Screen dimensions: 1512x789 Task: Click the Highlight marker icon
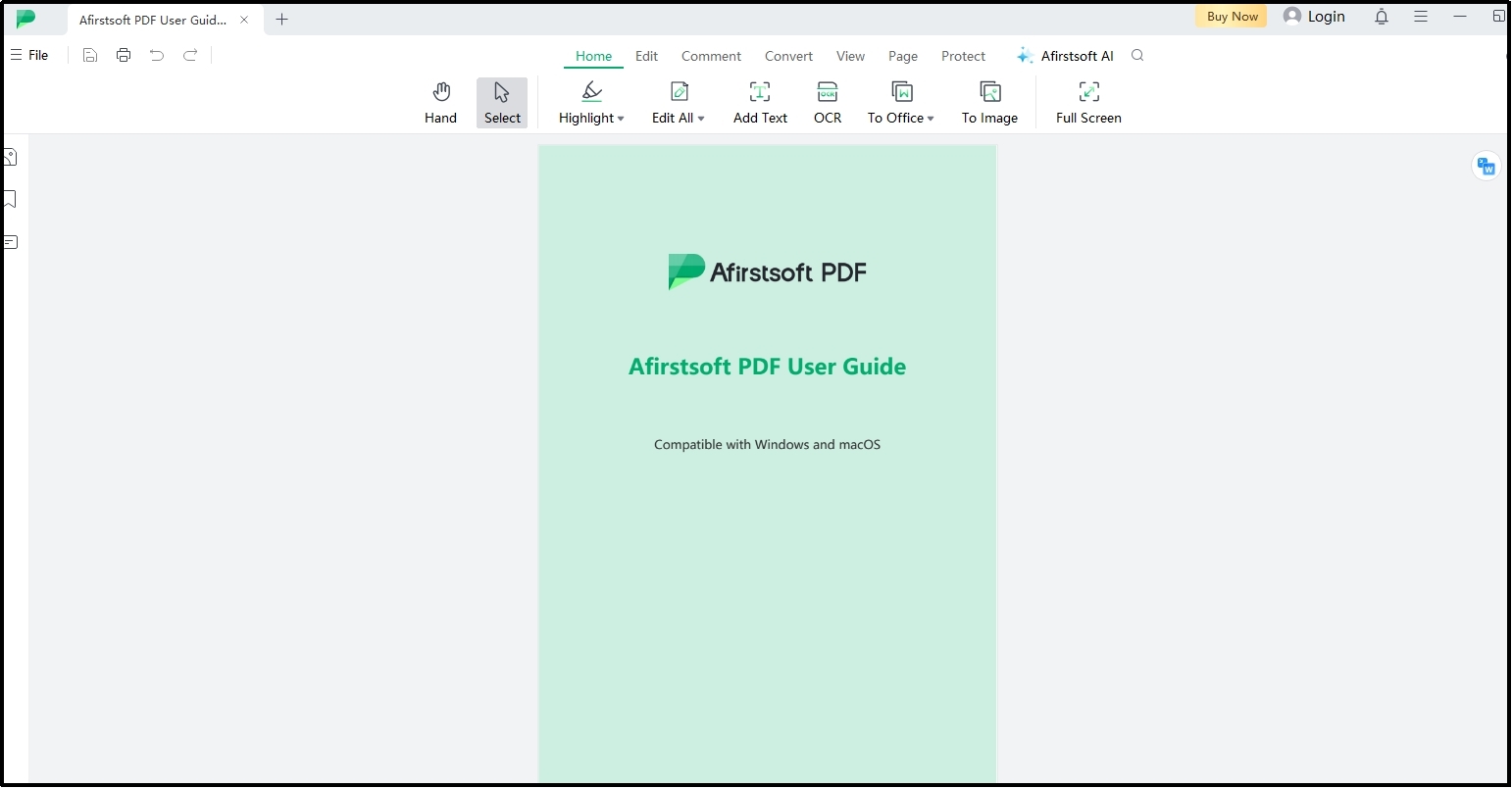(x=591, y=92)
